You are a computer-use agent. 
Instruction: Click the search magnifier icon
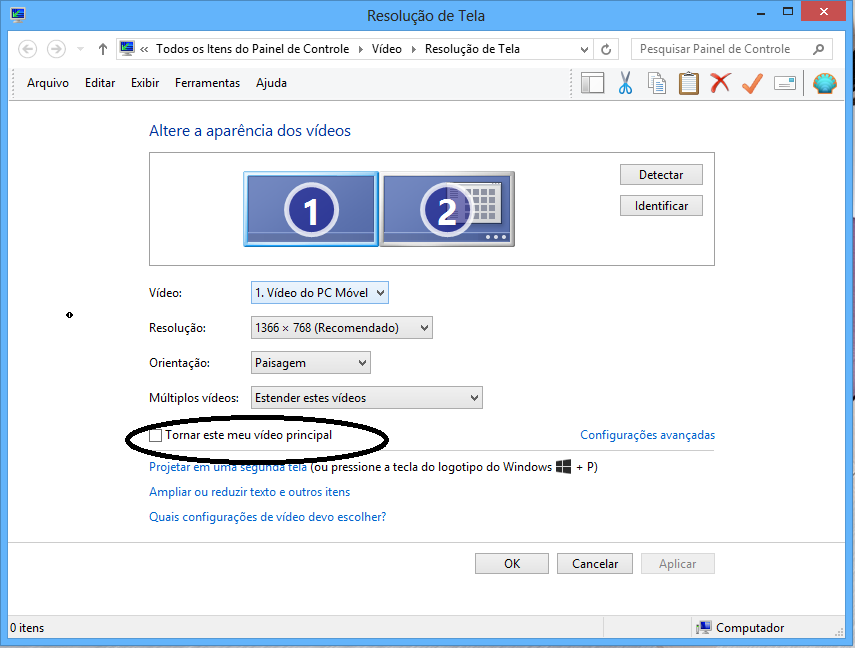coord(818,49)
